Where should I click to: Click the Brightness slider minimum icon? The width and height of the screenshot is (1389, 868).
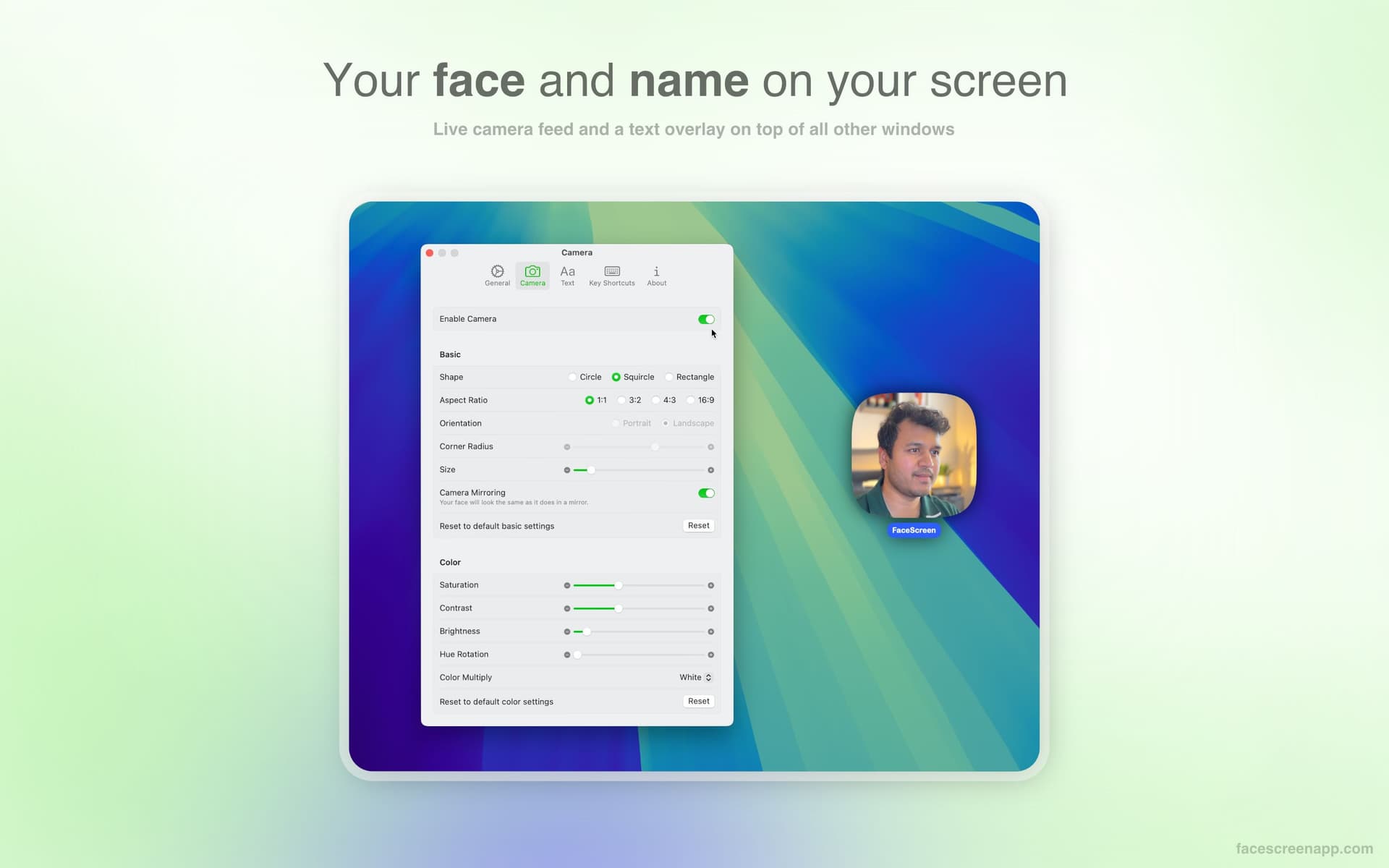[x=567, y=631]
